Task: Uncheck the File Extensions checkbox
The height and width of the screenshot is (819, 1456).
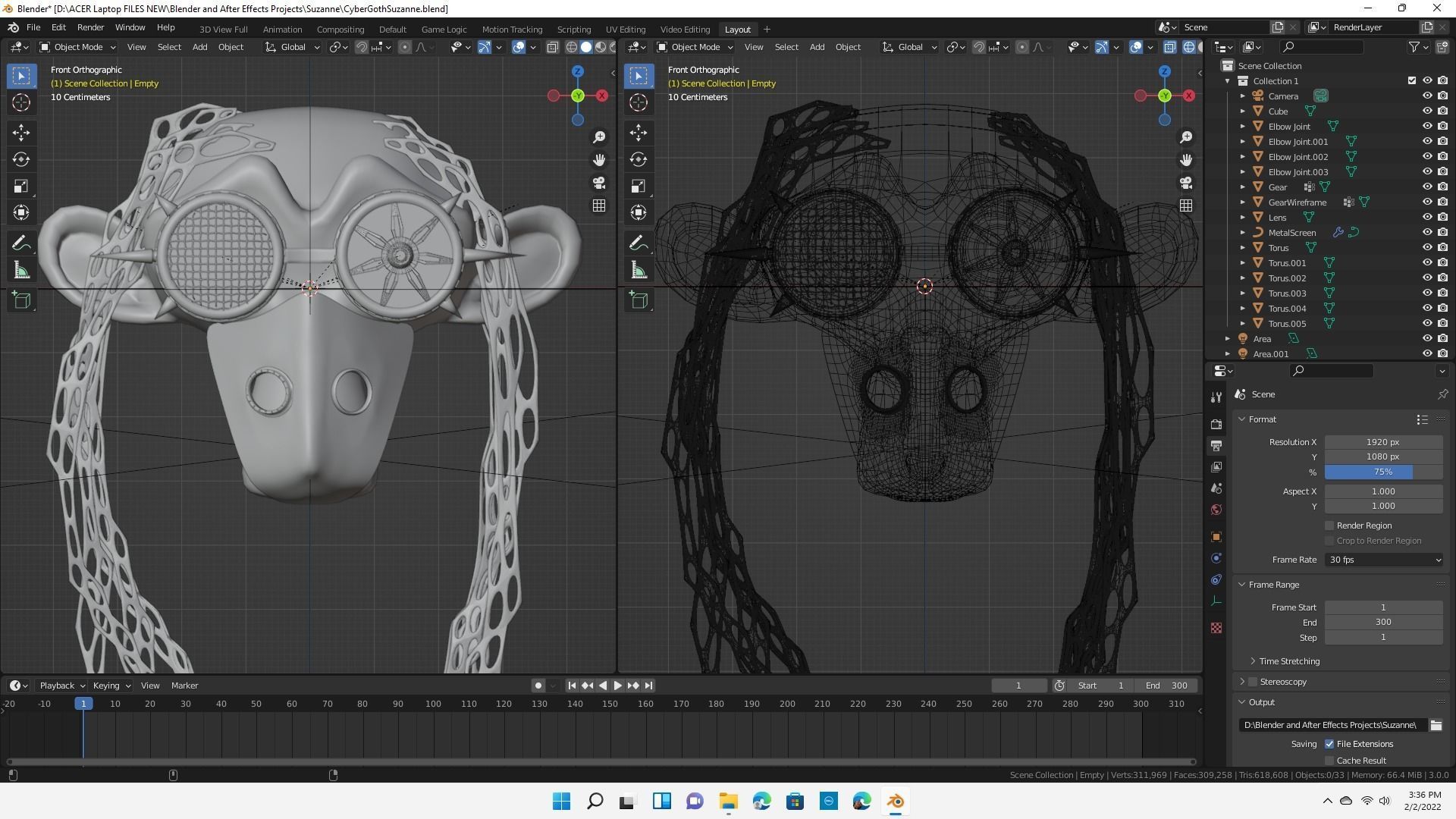Action: (x=1329, y=744)
